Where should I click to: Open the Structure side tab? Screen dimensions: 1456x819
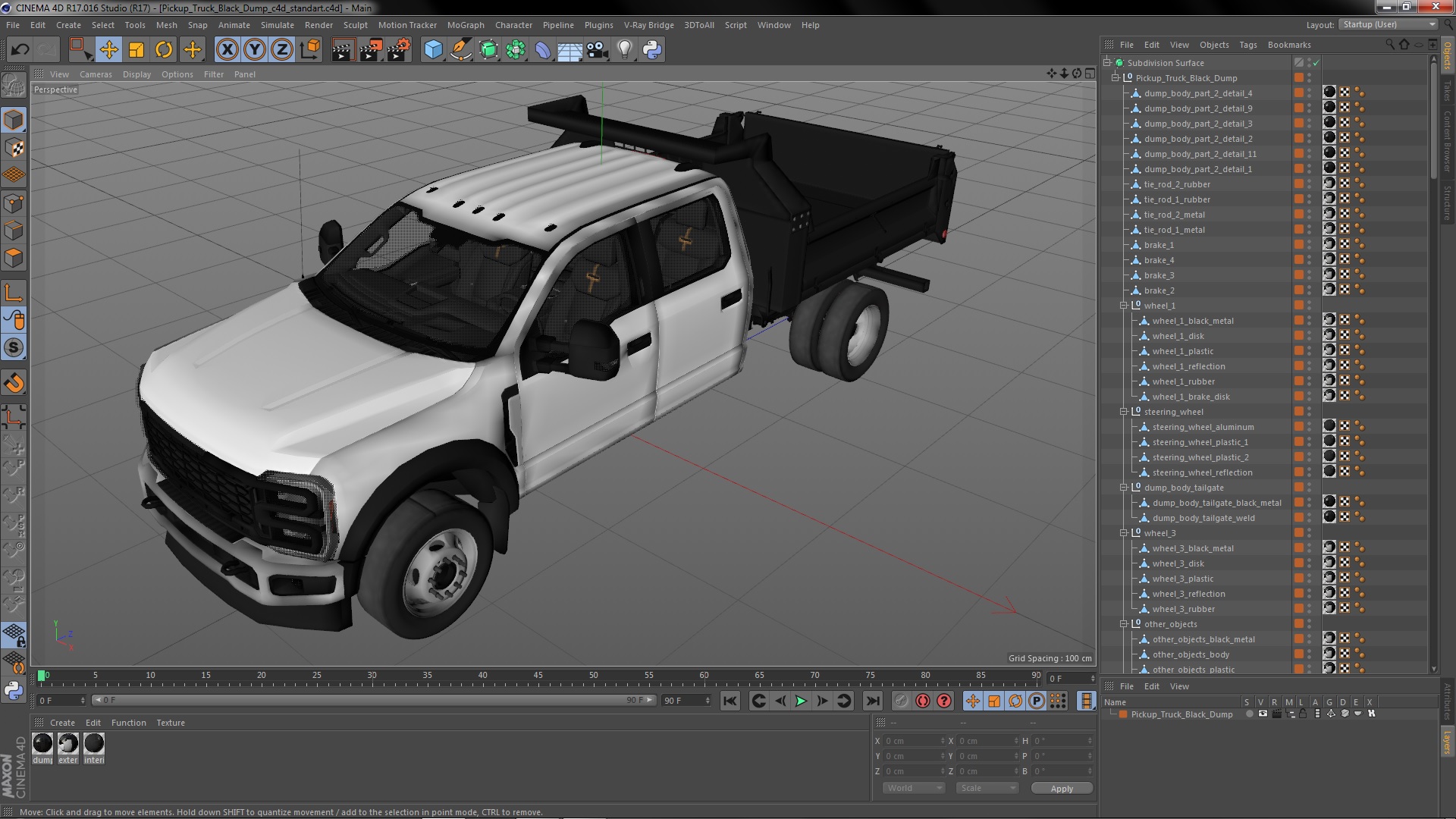[1448, 202]
